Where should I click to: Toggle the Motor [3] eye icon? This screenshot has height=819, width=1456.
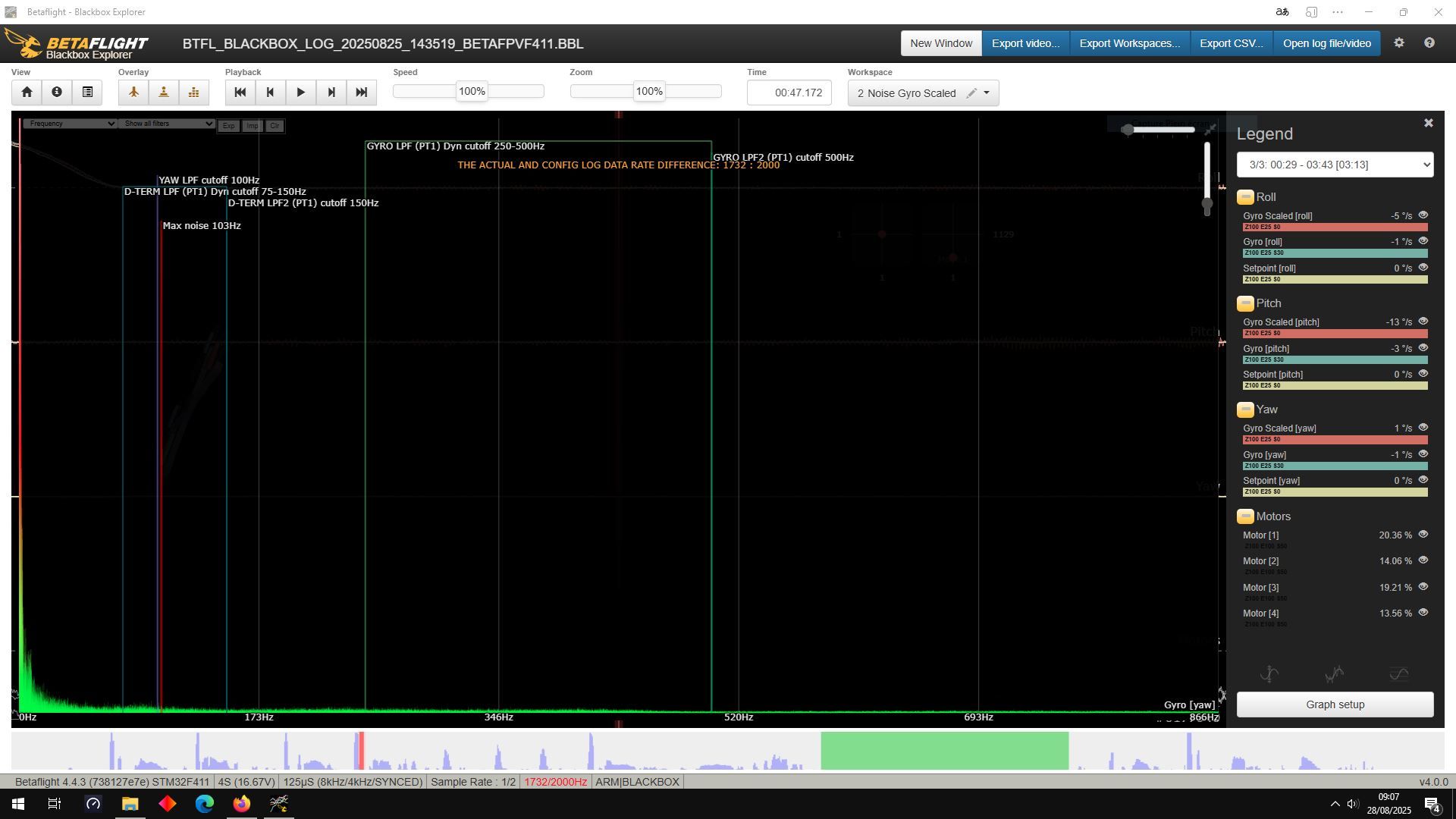[x=1423, y=587]
